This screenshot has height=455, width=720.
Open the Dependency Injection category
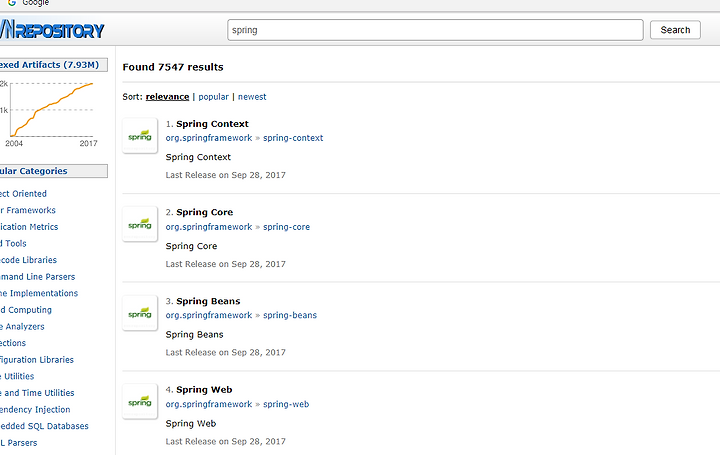35,410
